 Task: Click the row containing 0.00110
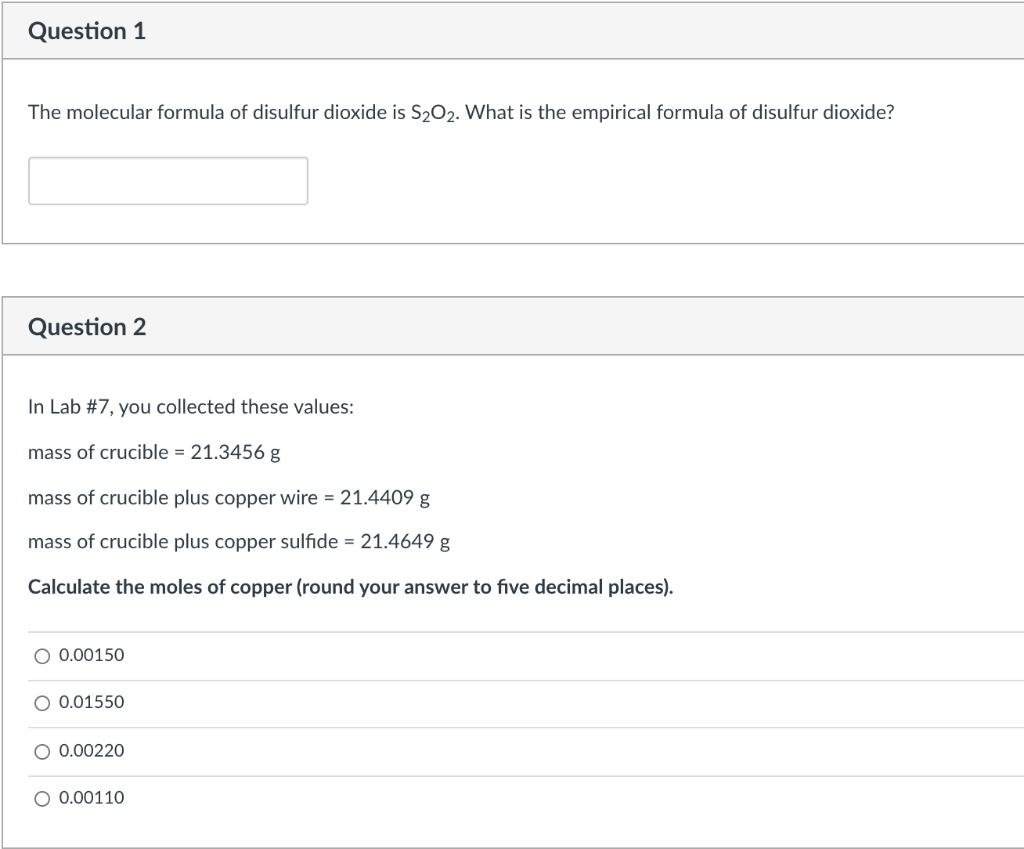400,798
